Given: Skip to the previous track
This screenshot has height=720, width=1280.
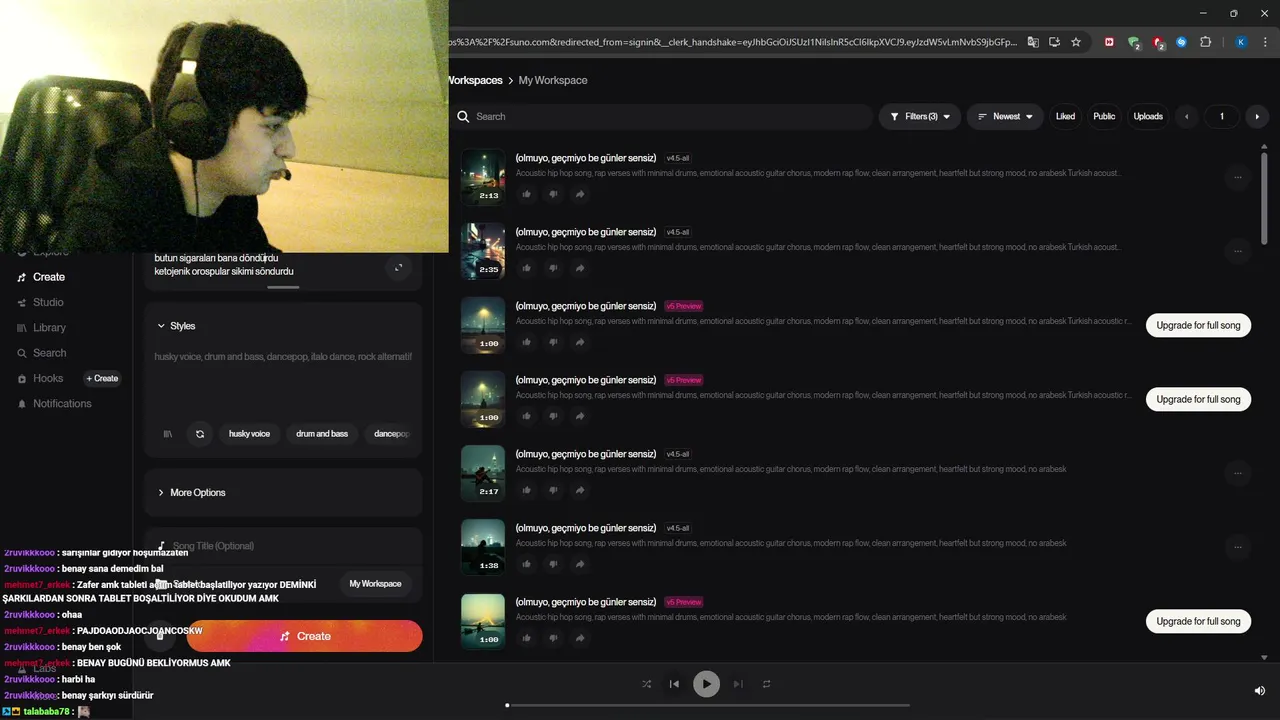Looking at the screenshot, I should click(x=674, y=684).
